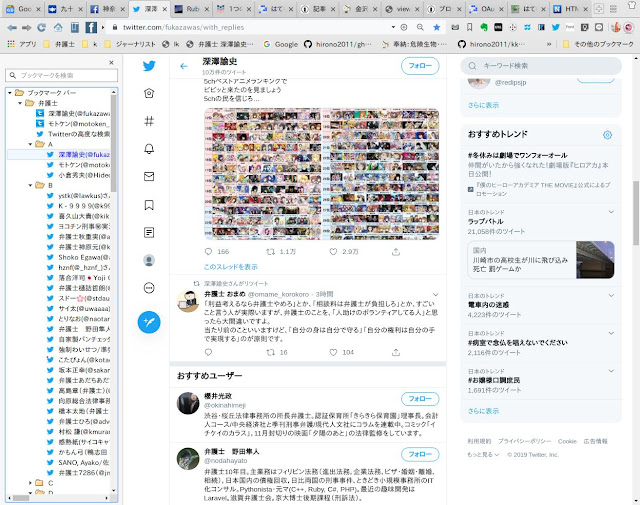Like the 弁護士 おまめ tweet
The image size is (640, 505).
click(333, 352)
